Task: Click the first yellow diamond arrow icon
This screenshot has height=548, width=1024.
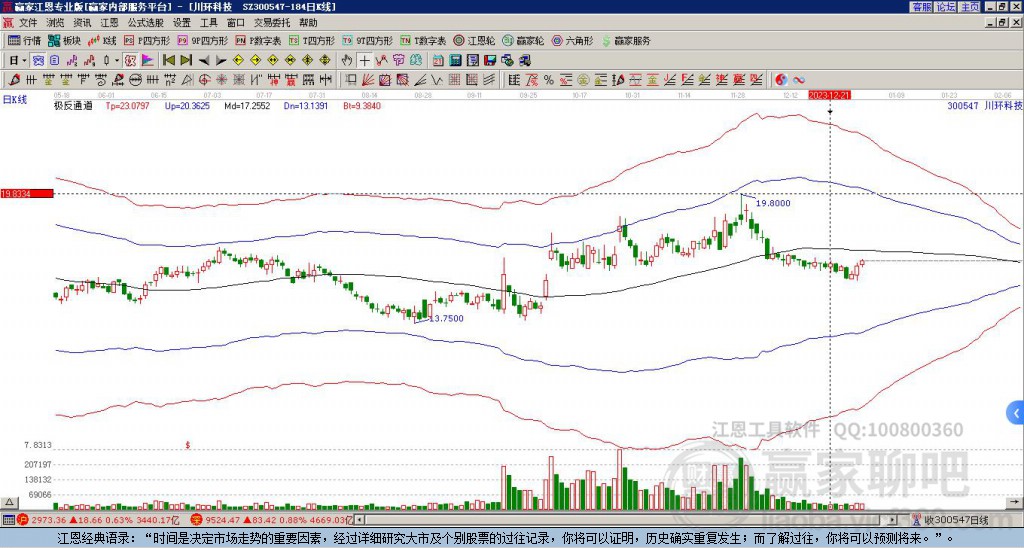Action: [238, 61]
